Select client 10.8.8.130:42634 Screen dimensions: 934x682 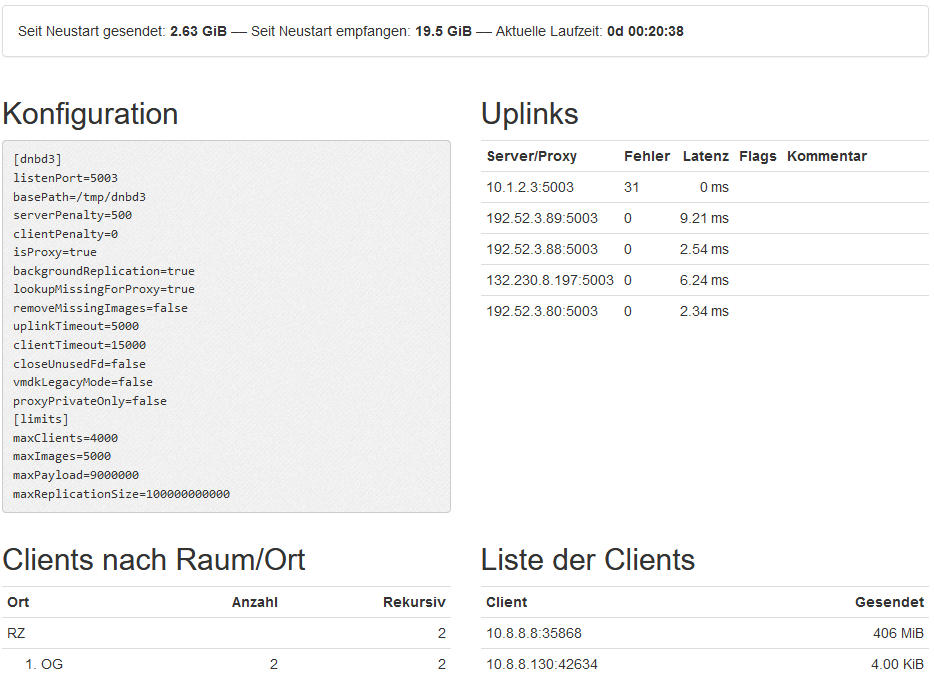(x=540, y=664)
